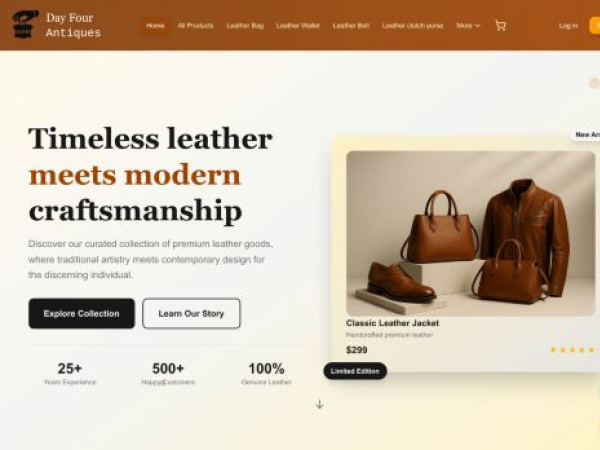Click the orange button beside Log in
Image resolution: width=600 pixels, height=450 pixels.
pyautogui.click(x=595, y=26)
